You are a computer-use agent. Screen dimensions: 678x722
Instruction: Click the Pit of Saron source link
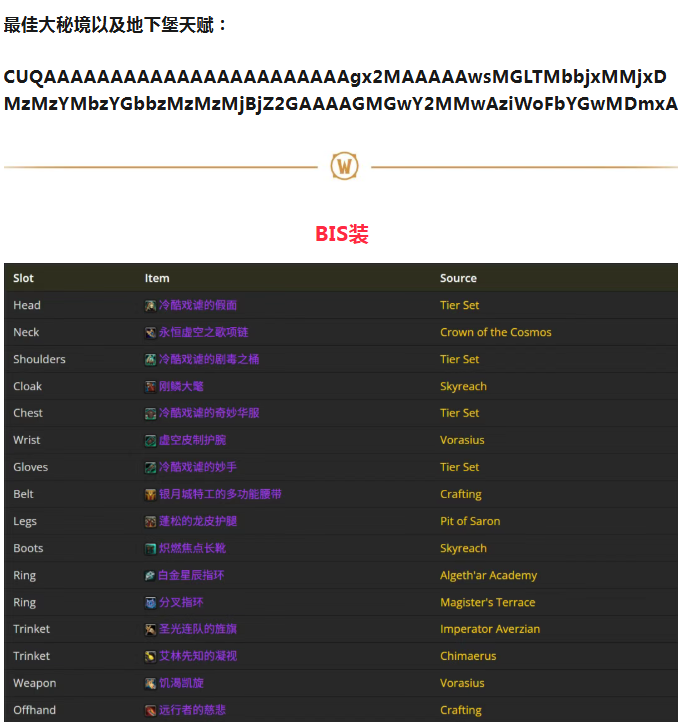[x=470, y=521]
